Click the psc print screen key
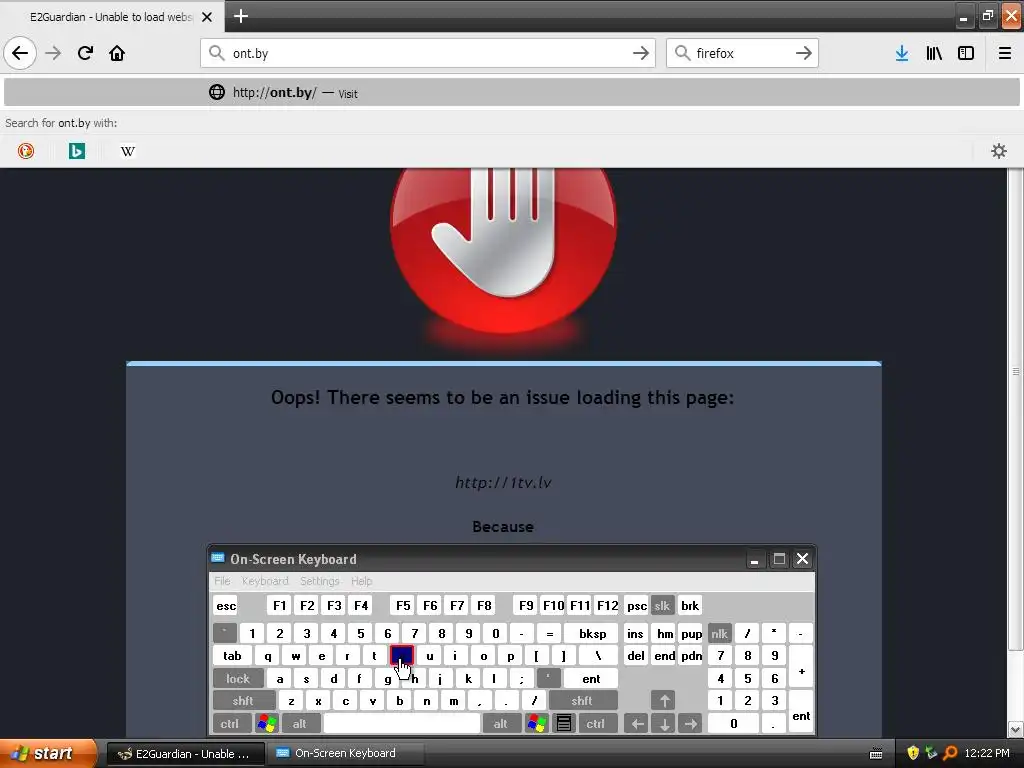This screenshot has height=768, width=1024. tap(636, 605)
